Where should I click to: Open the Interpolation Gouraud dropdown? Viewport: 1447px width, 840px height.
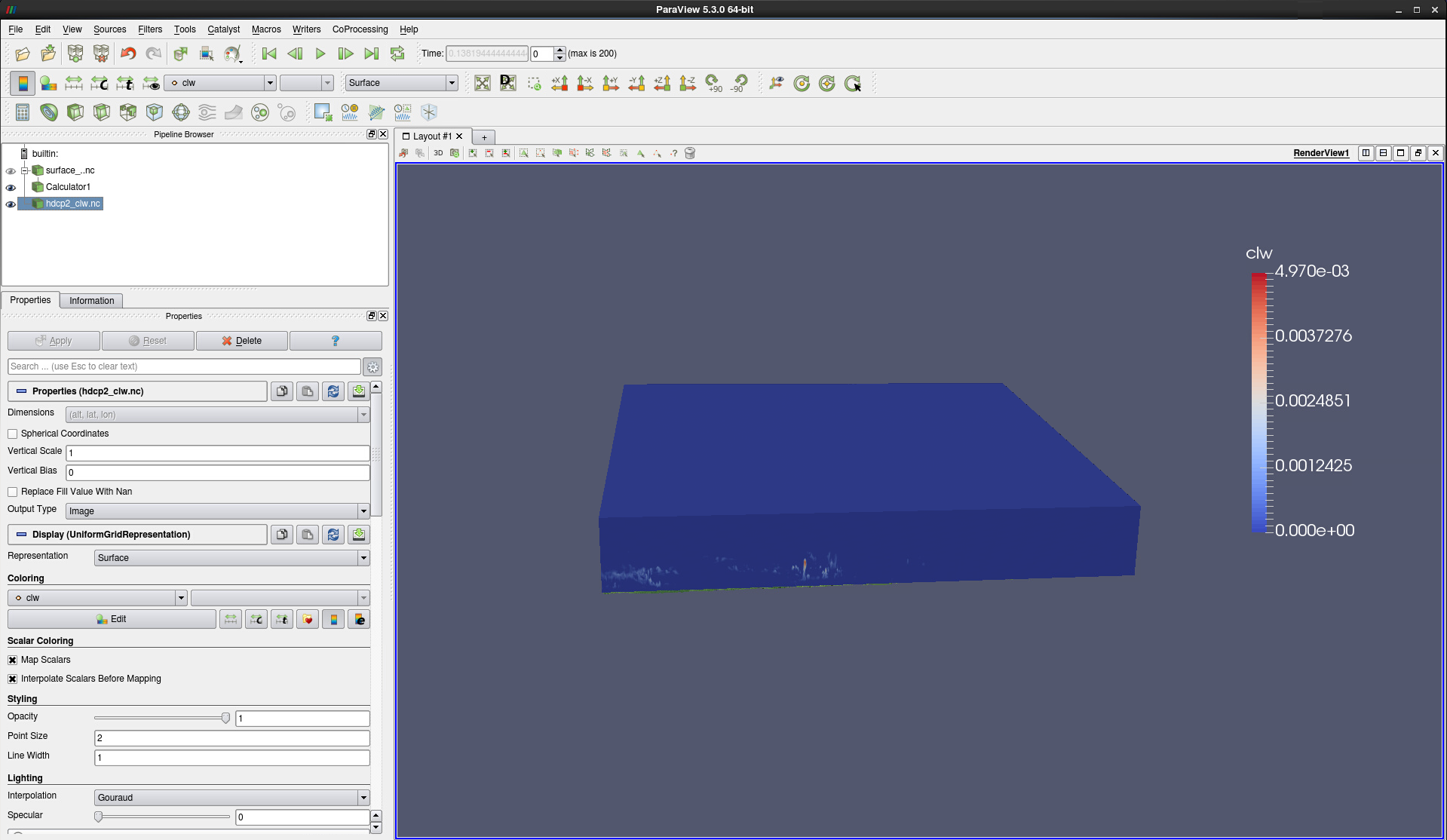coord(231,798)
